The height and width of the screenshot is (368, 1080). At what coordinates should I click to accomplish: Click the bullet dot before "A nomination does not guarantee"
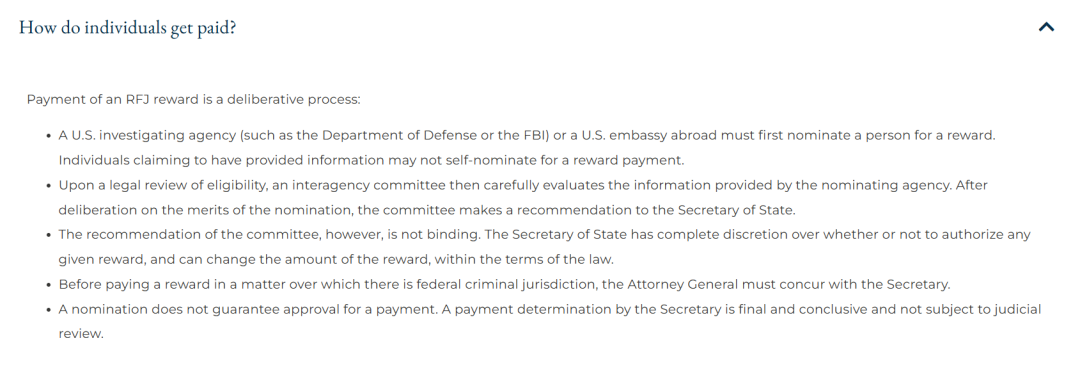(49, 309)
